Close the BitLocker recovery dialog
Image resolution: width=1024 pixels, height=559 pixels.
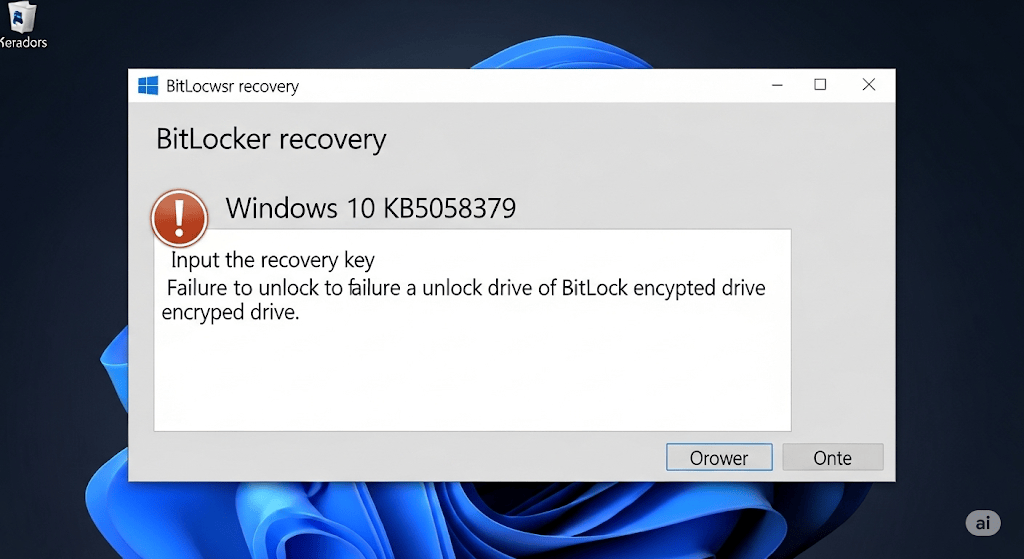869,85
